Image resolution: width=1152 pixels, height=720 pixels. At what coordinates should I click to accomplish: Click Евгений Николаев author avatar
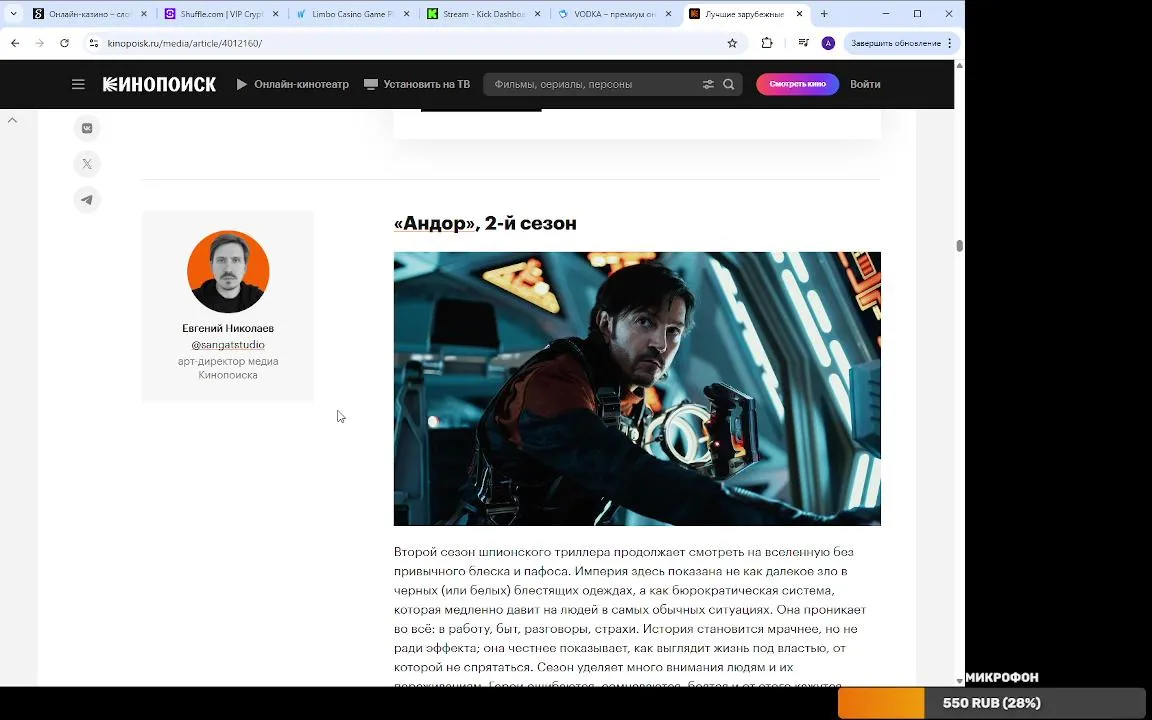[x=228, y=272]
